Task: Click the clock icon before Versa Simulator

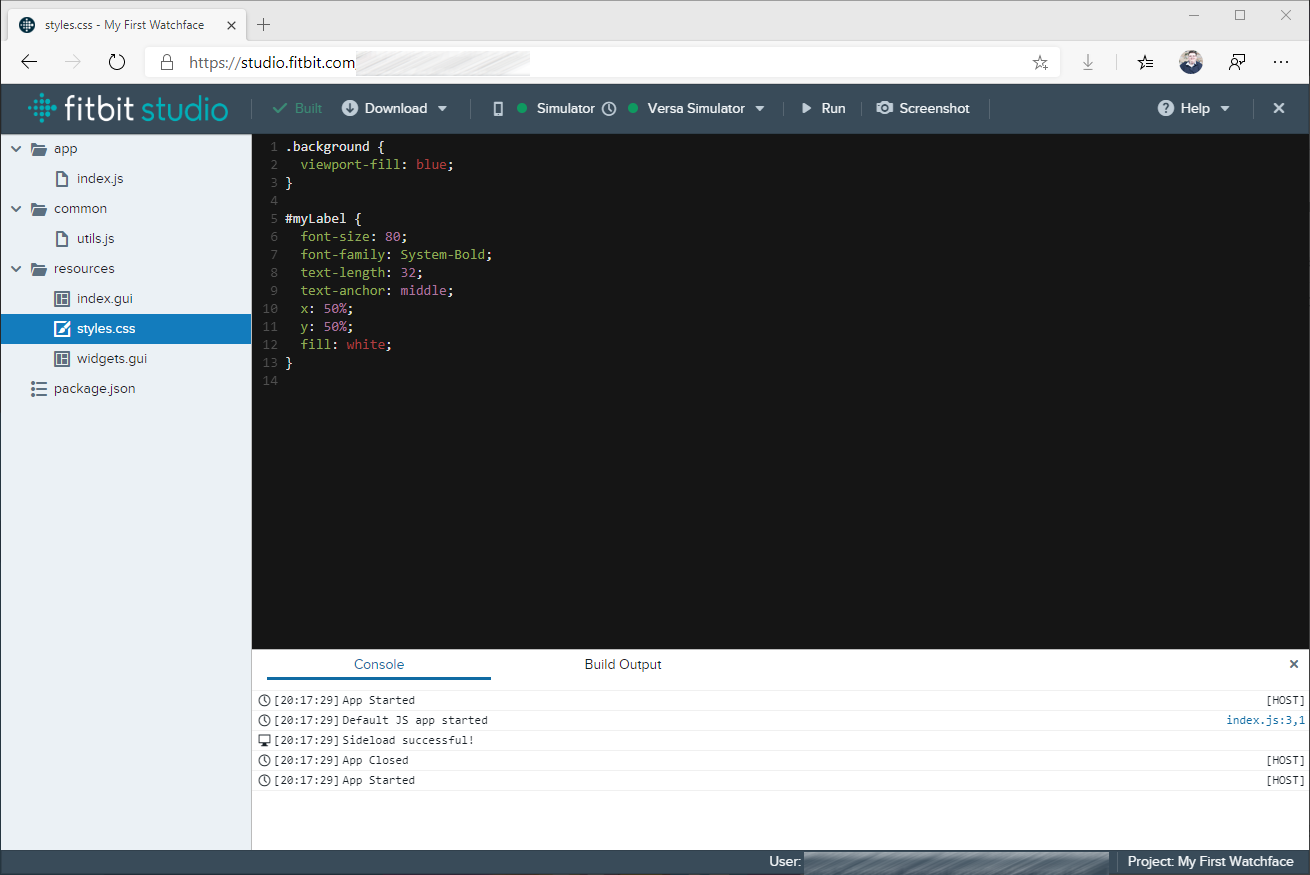Action: pos(609,108)
